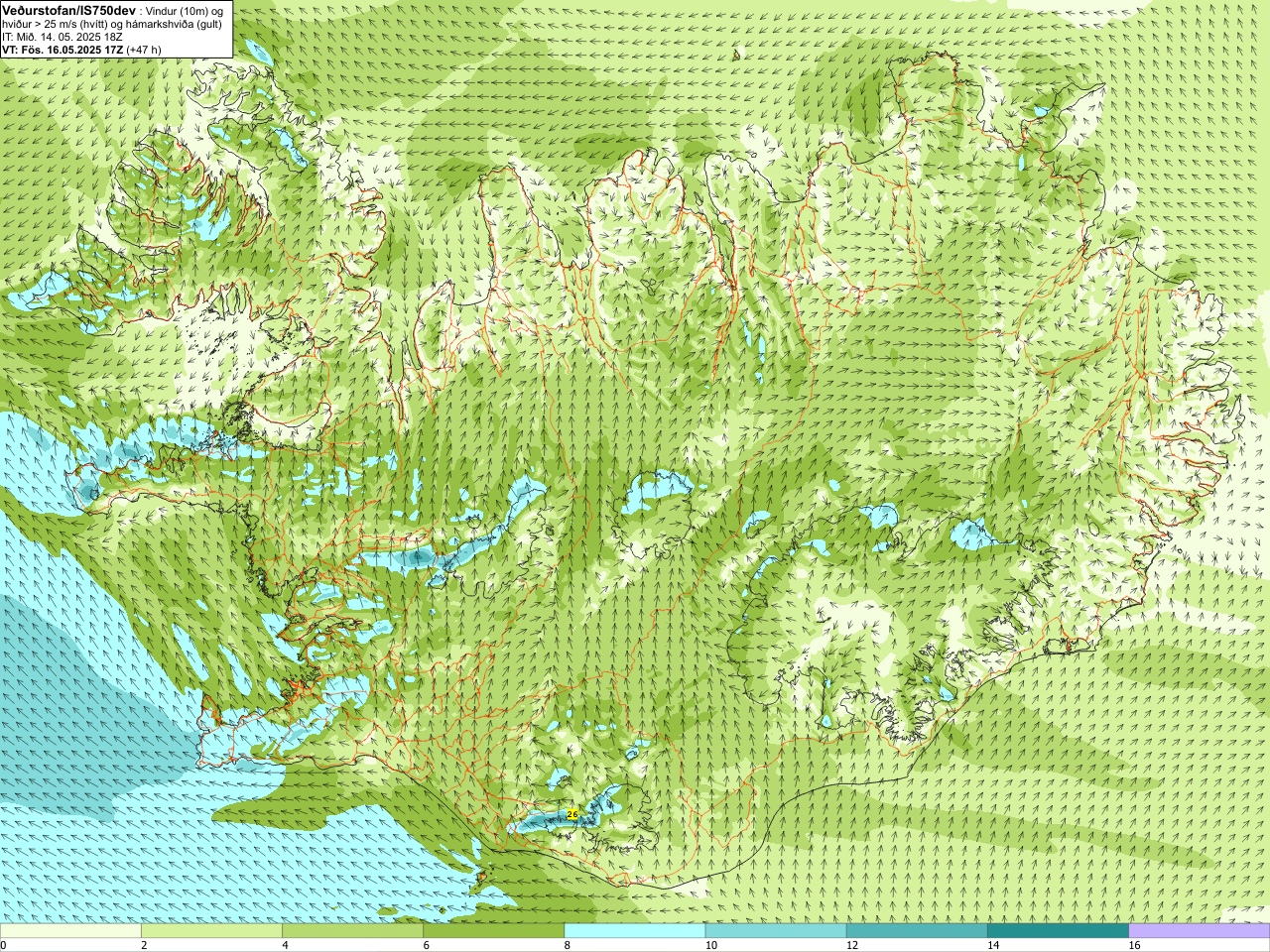The image size is (1270, 952).
Task: Click the legend scale label 12
Action: pos(851,945)
